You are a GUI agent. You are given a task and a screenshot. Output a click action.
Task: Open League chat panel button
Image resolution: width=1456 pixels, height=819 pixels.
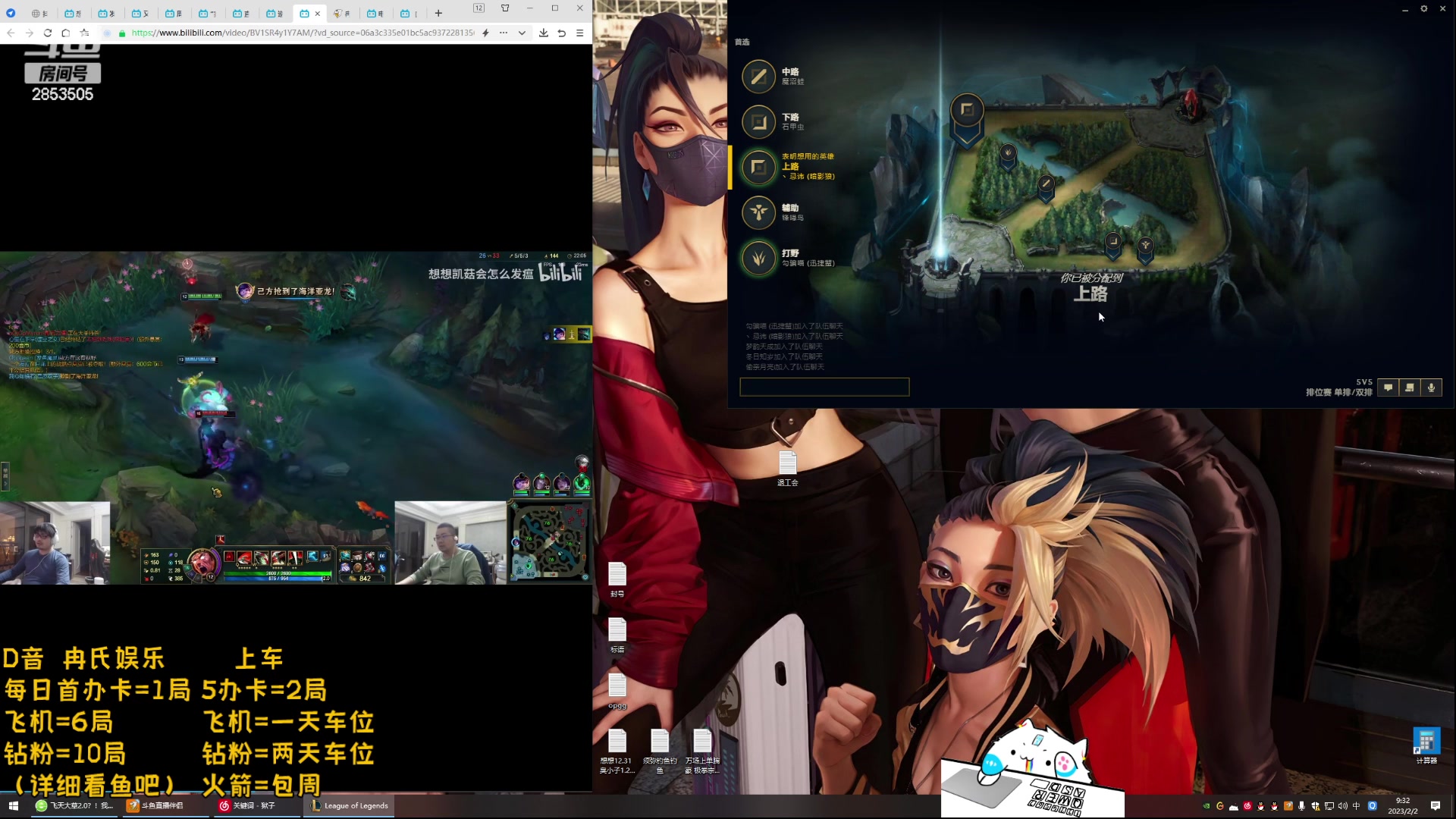coord(1389,388)
